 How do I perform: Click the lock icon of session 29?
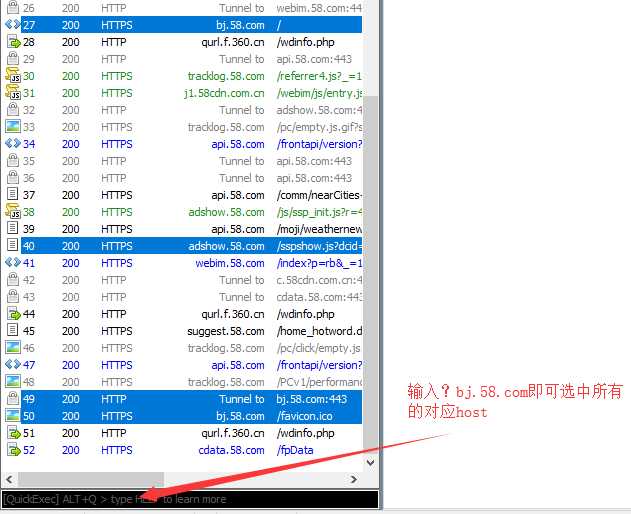tap(13, 58)
